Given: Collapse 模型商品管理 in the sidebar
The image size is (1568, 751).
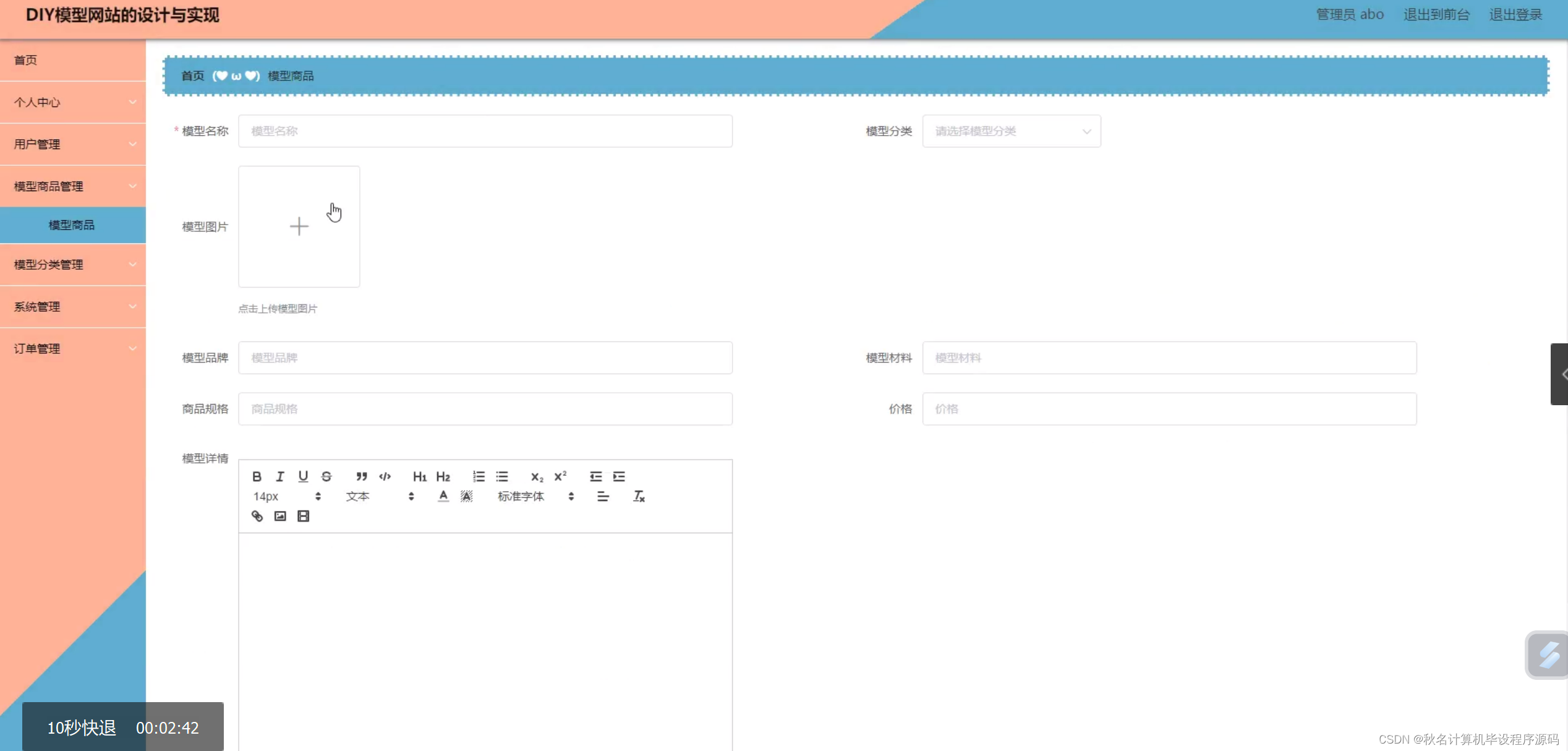Looking at the screenshot, I should [73, 186].
